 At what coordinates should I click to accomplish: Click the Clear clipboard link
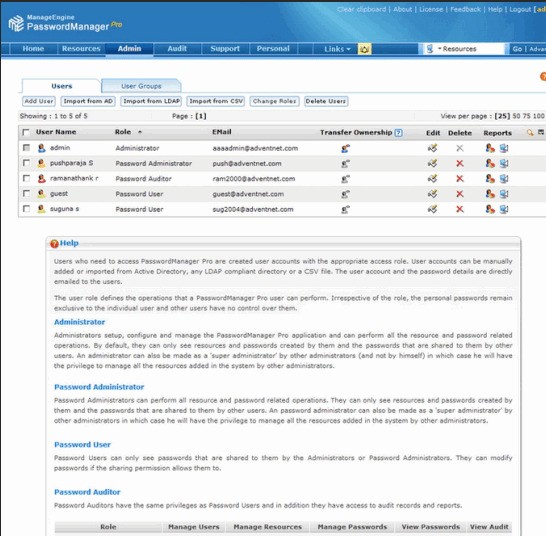click(x=361, y=9)
